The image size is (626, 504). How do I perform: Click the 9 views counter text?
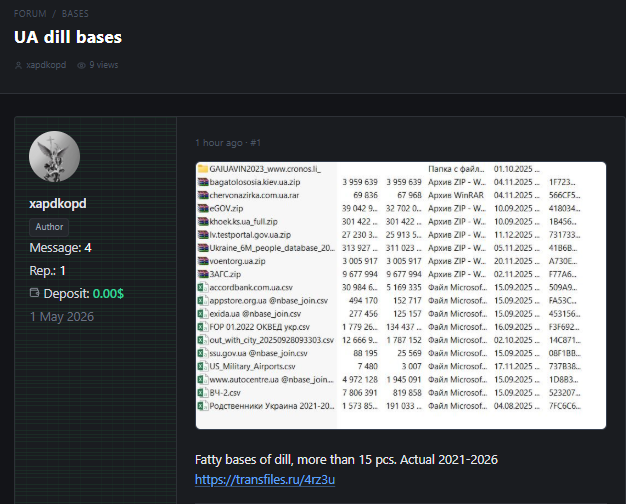tap(104, 65)
